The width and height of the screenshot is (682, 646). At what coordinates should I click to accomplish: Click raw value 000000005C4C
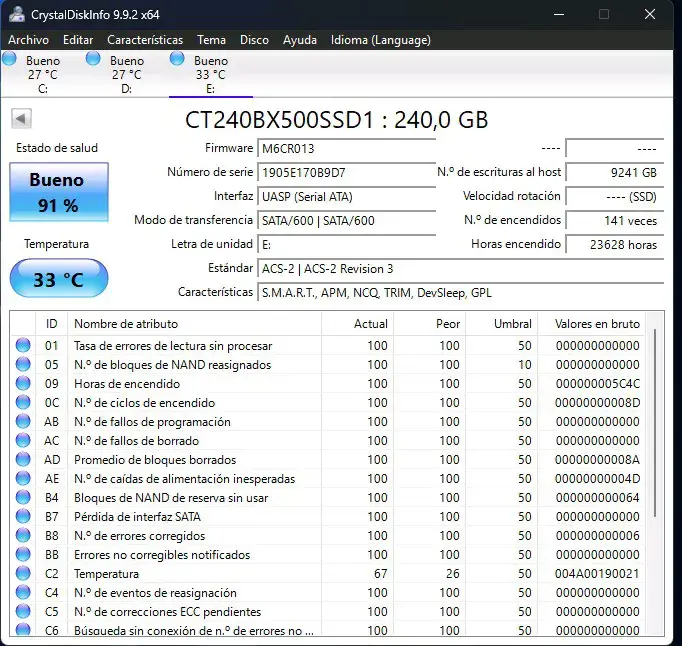(597, 383)
